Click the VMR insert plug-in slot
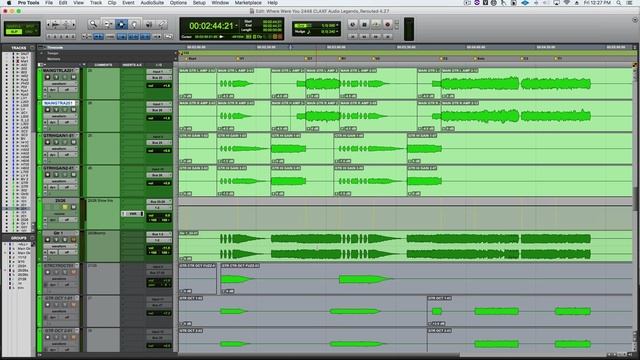The height and width of the screenshot is (360, 640). 133,213
